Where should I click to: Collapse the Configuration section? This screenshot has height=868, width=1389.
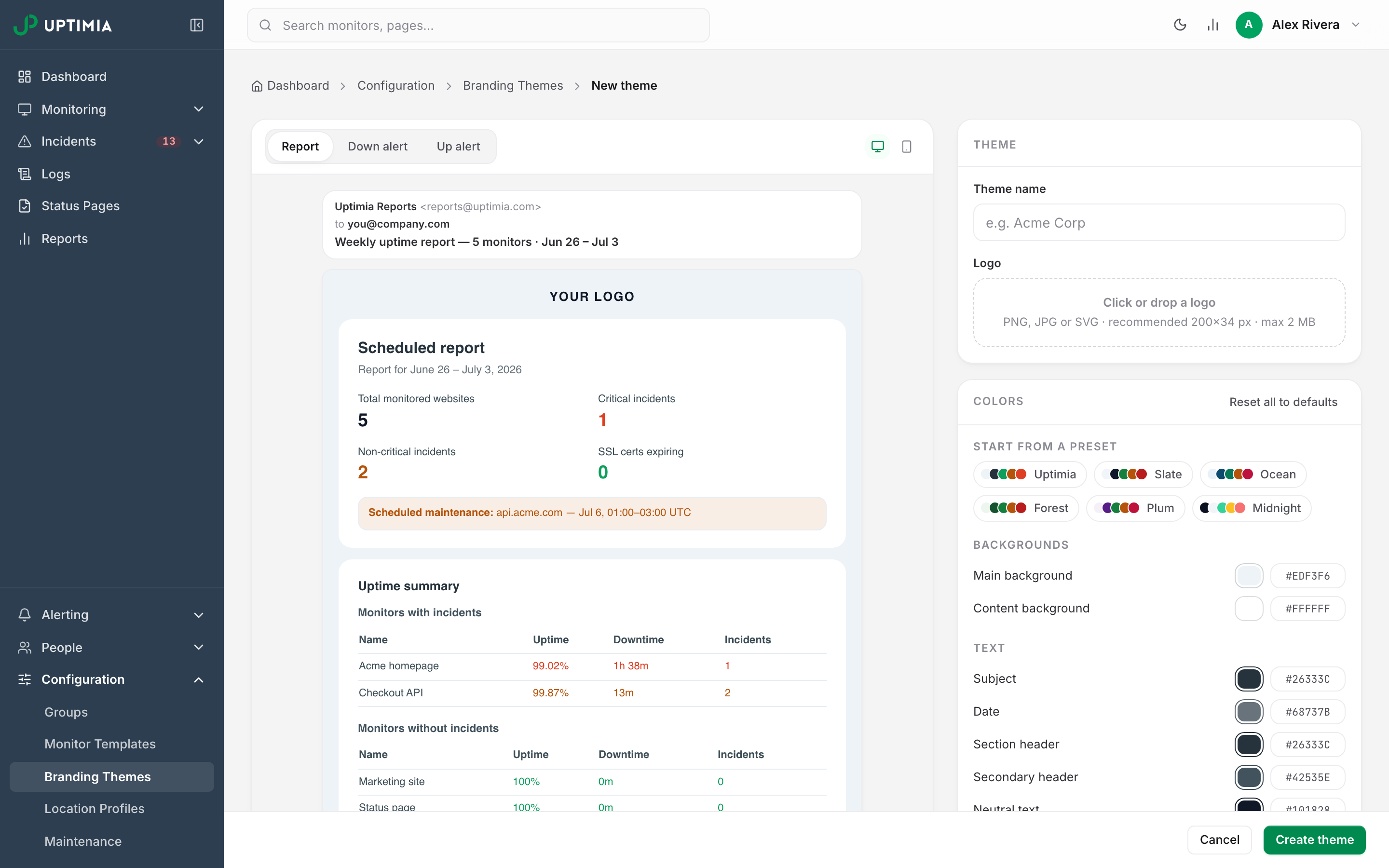[x=199, y=680]
